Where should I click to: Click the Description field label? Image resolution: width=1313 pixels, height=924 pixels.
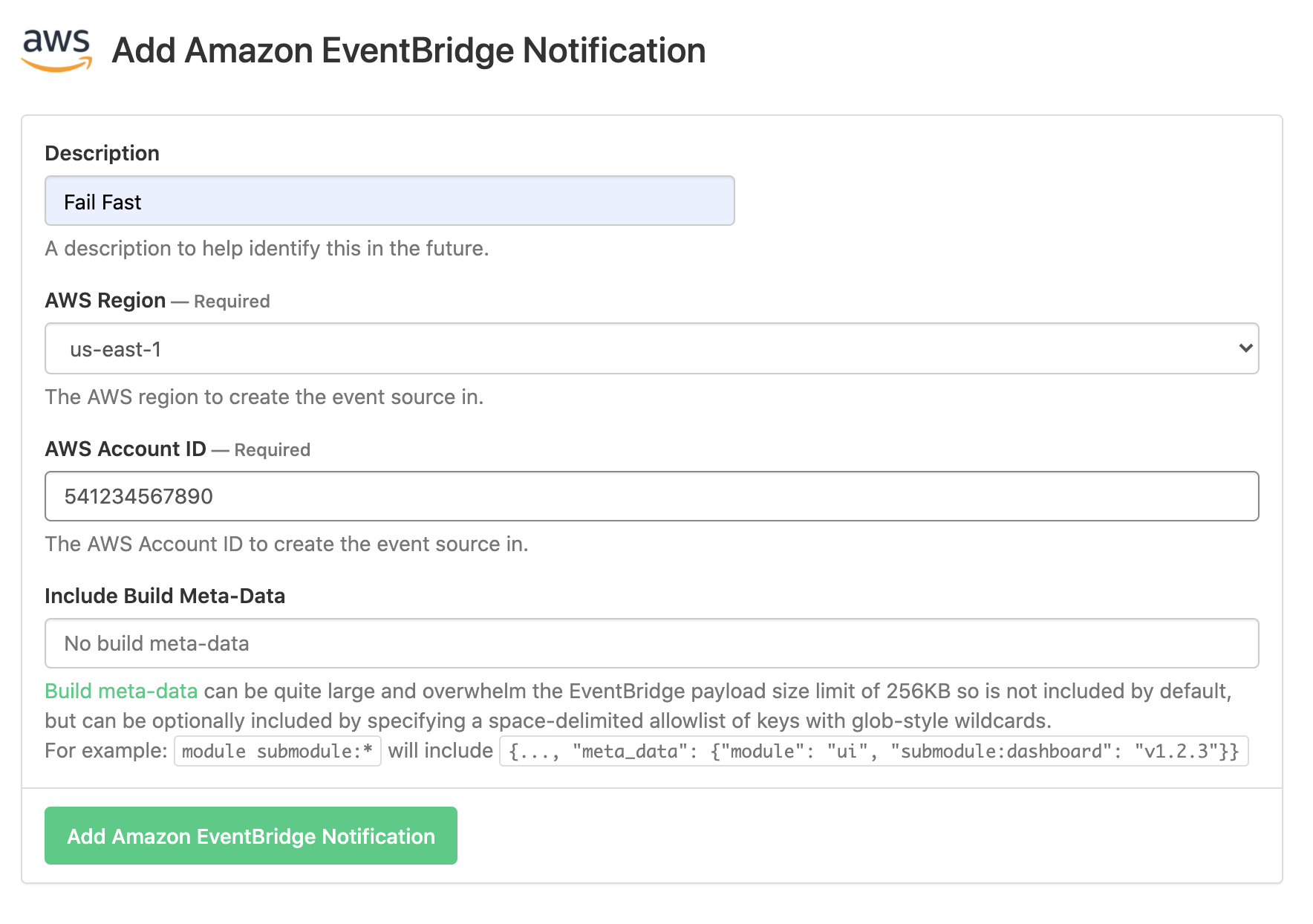(x=102, y=153)
